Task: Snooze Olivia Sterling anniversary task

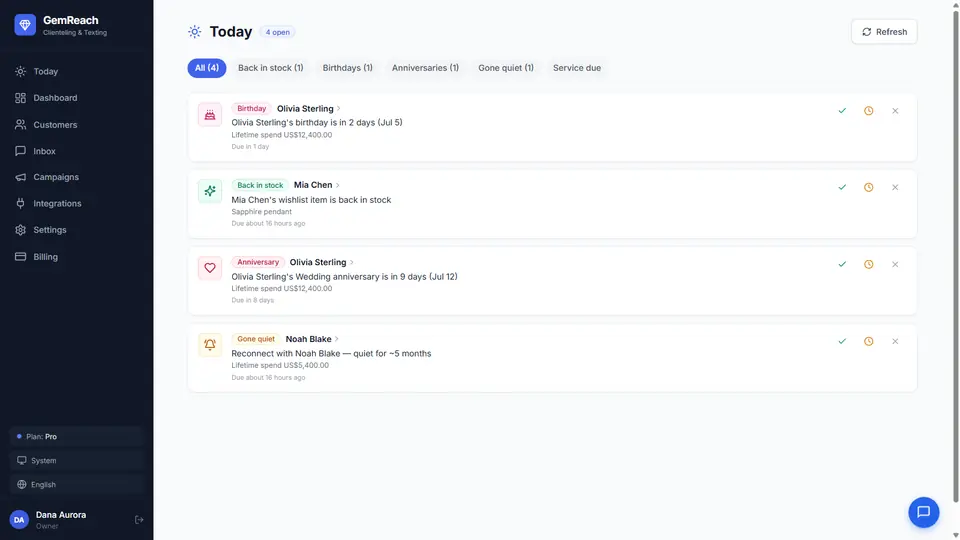Action: [869, 264]
